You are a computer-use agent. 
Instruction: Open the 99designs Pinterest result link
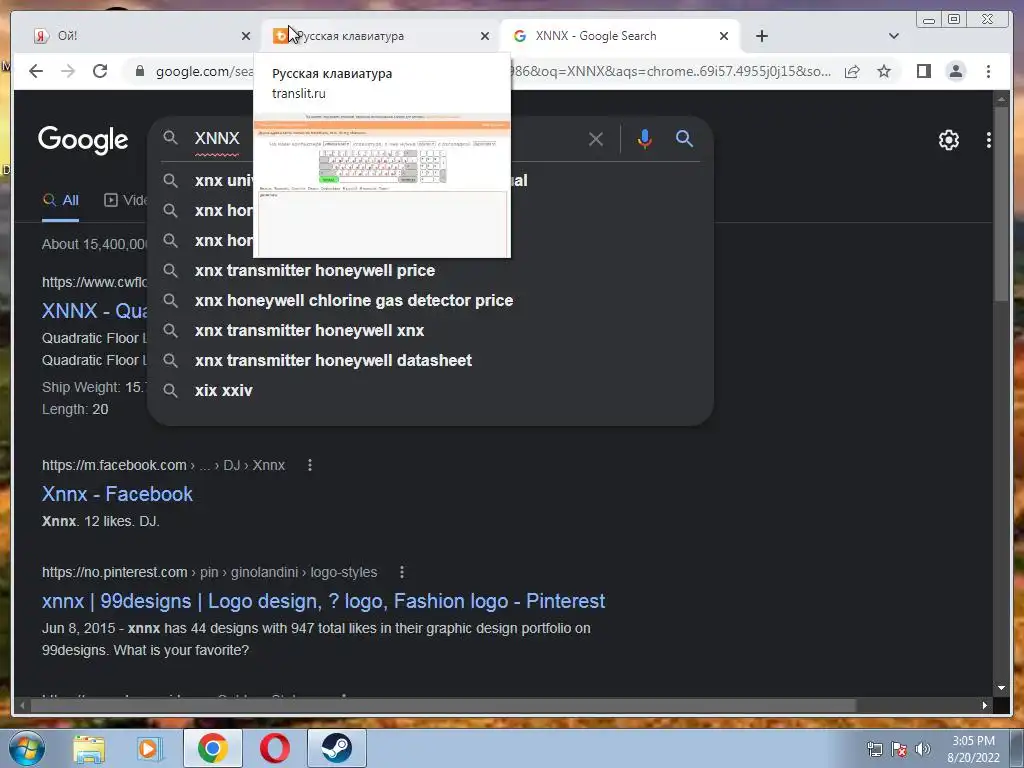point(323,601)
